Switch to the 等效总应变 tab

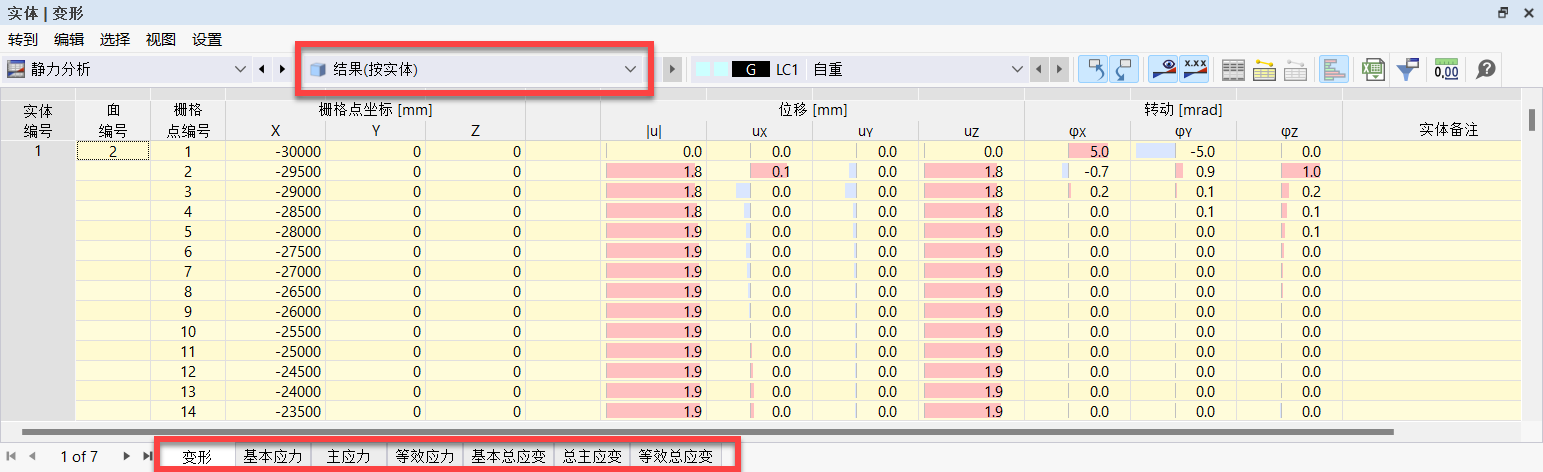676,457
